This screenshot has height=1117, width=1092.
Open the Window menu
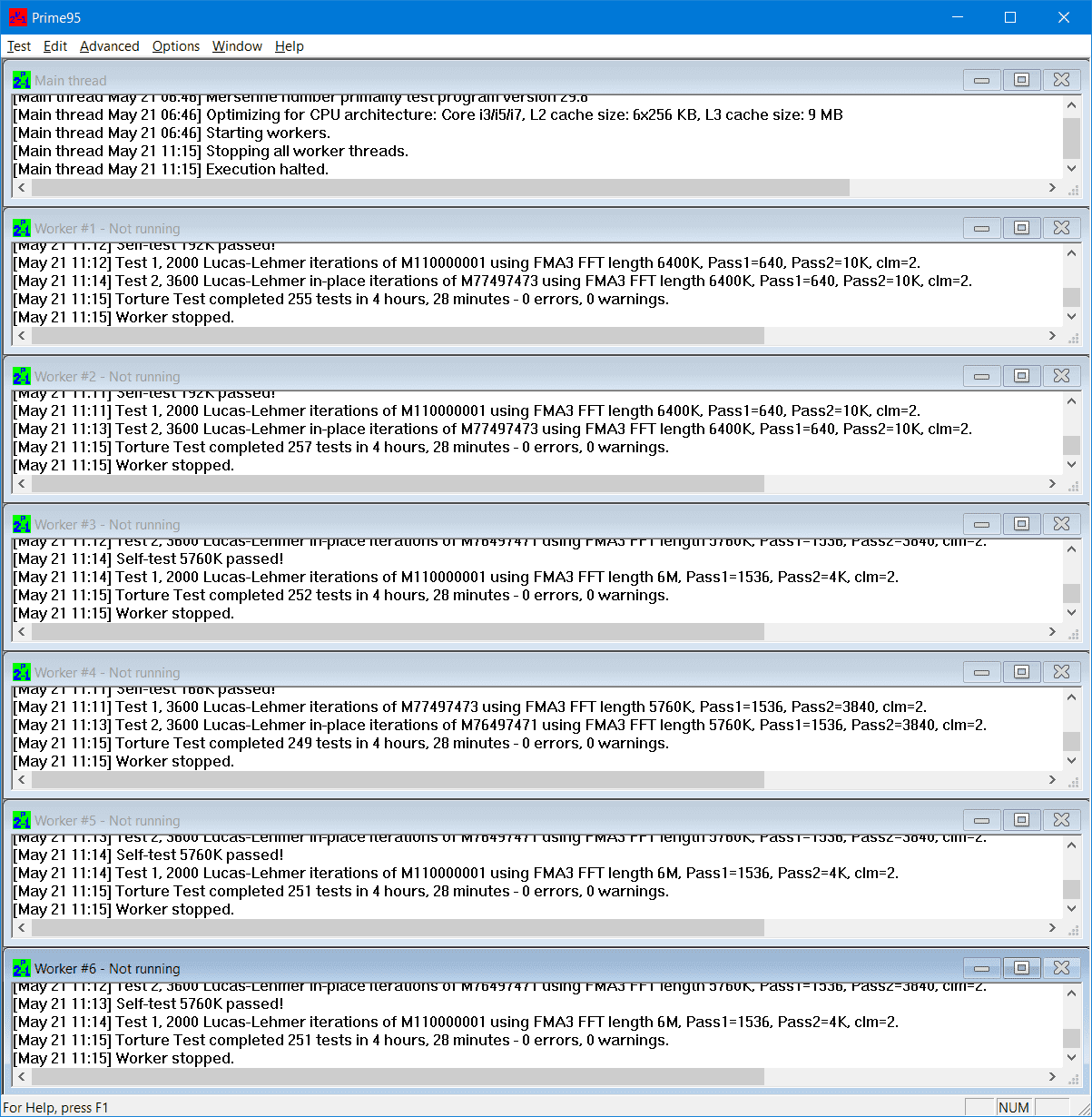[x=237, y=46]
